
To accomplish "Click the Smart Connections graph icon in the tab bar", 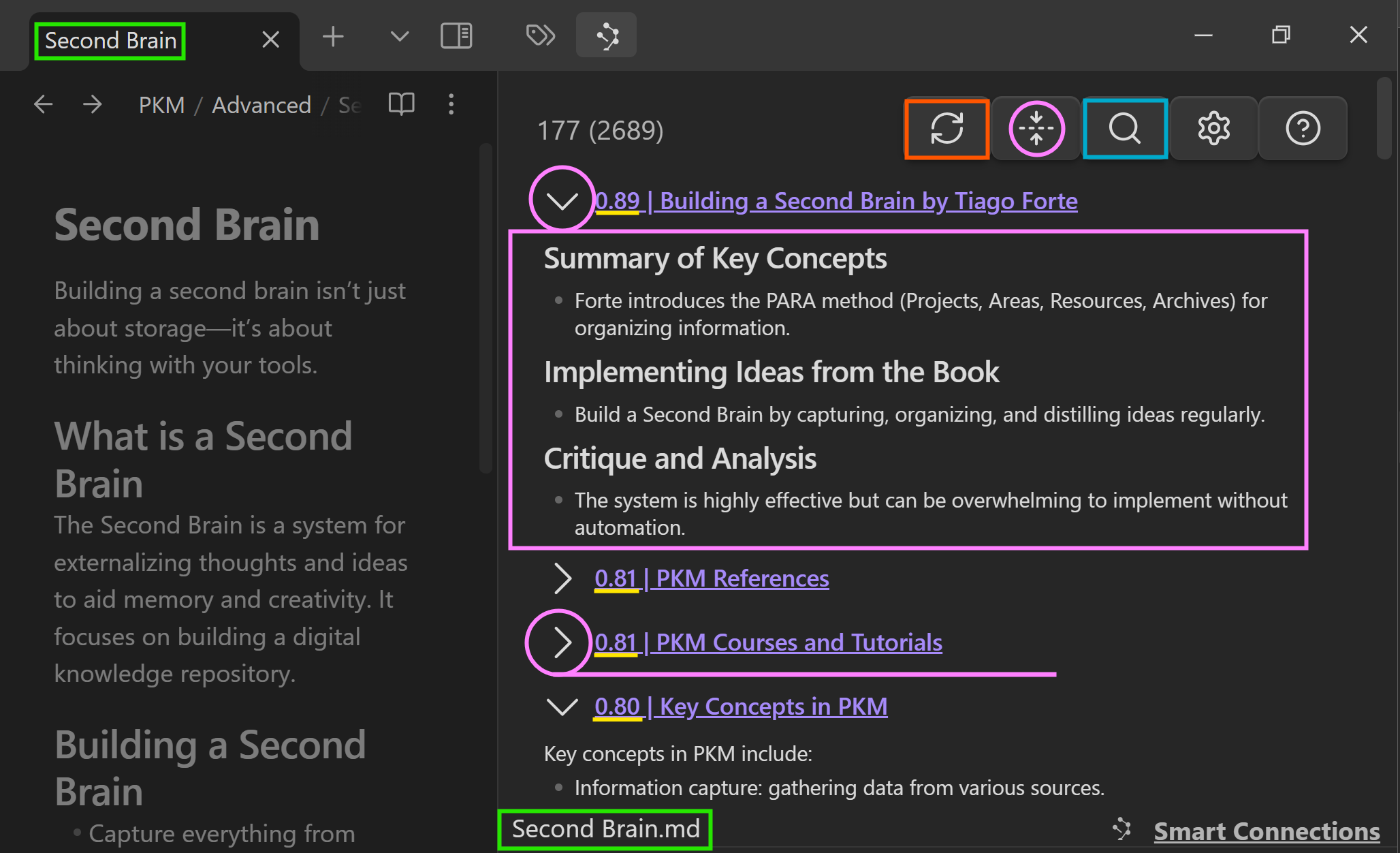I will [606, 35].
